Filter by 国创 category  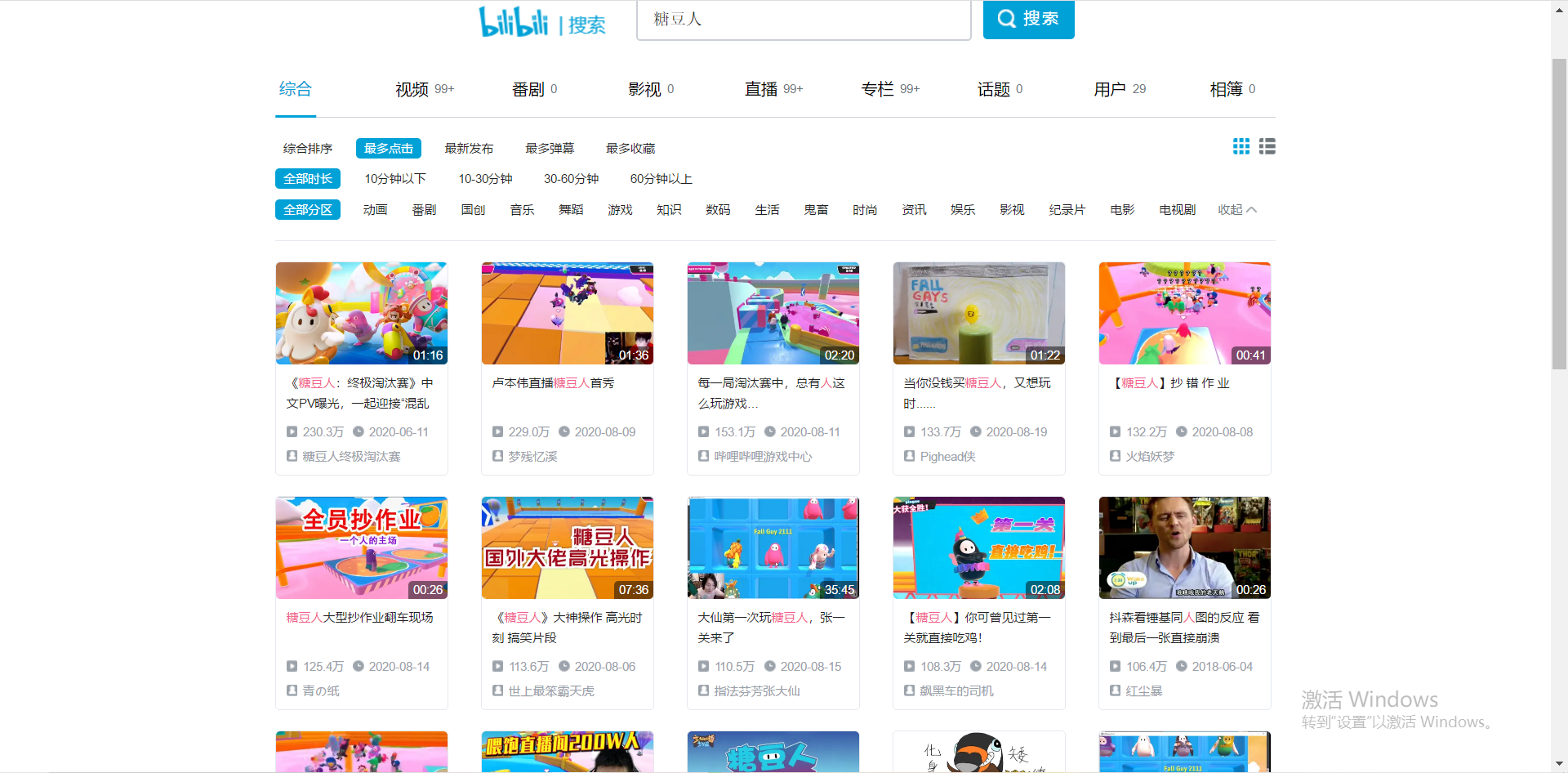pos(473,209)
